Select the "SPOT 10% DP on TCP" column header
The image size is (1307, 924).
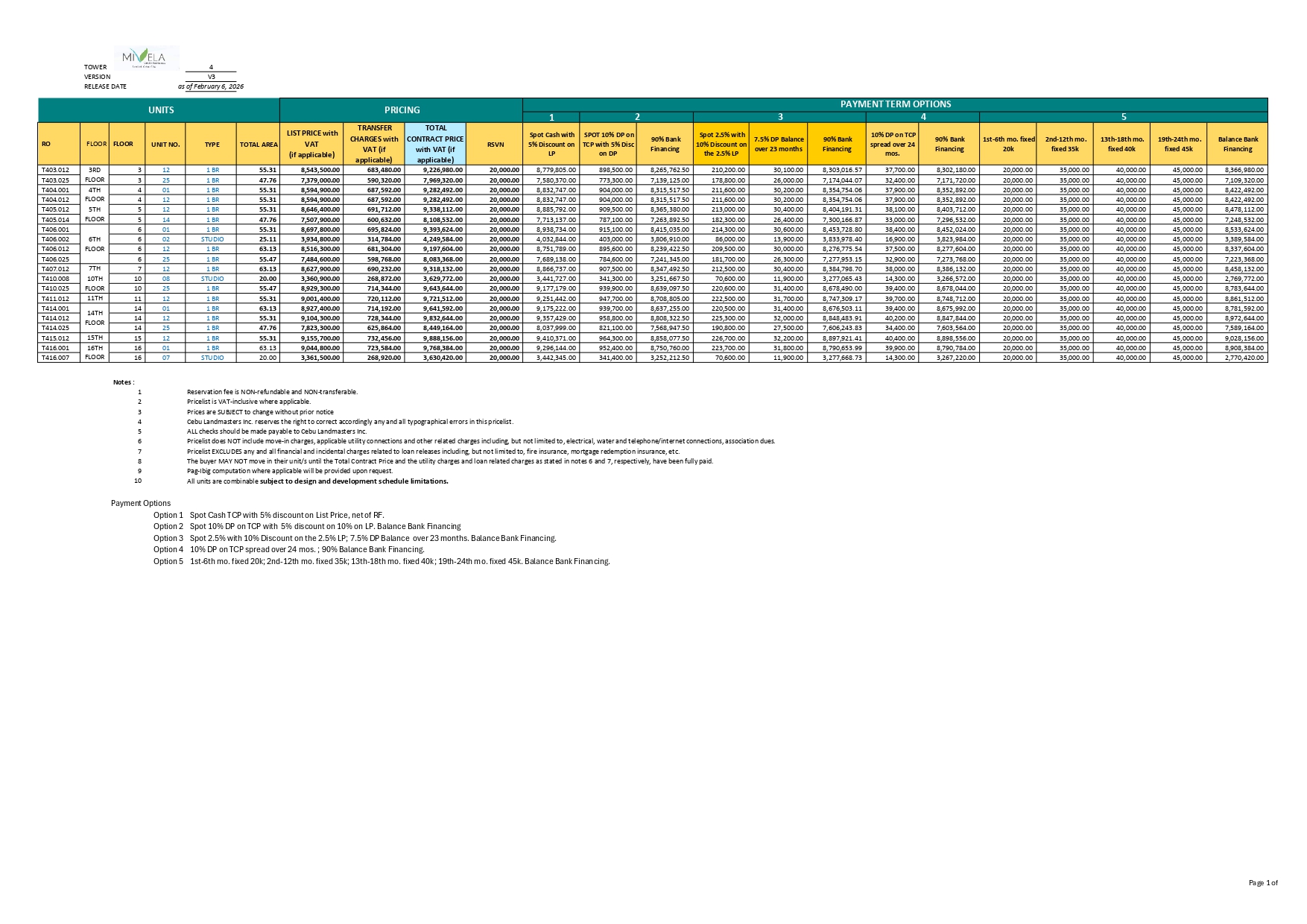608,144
